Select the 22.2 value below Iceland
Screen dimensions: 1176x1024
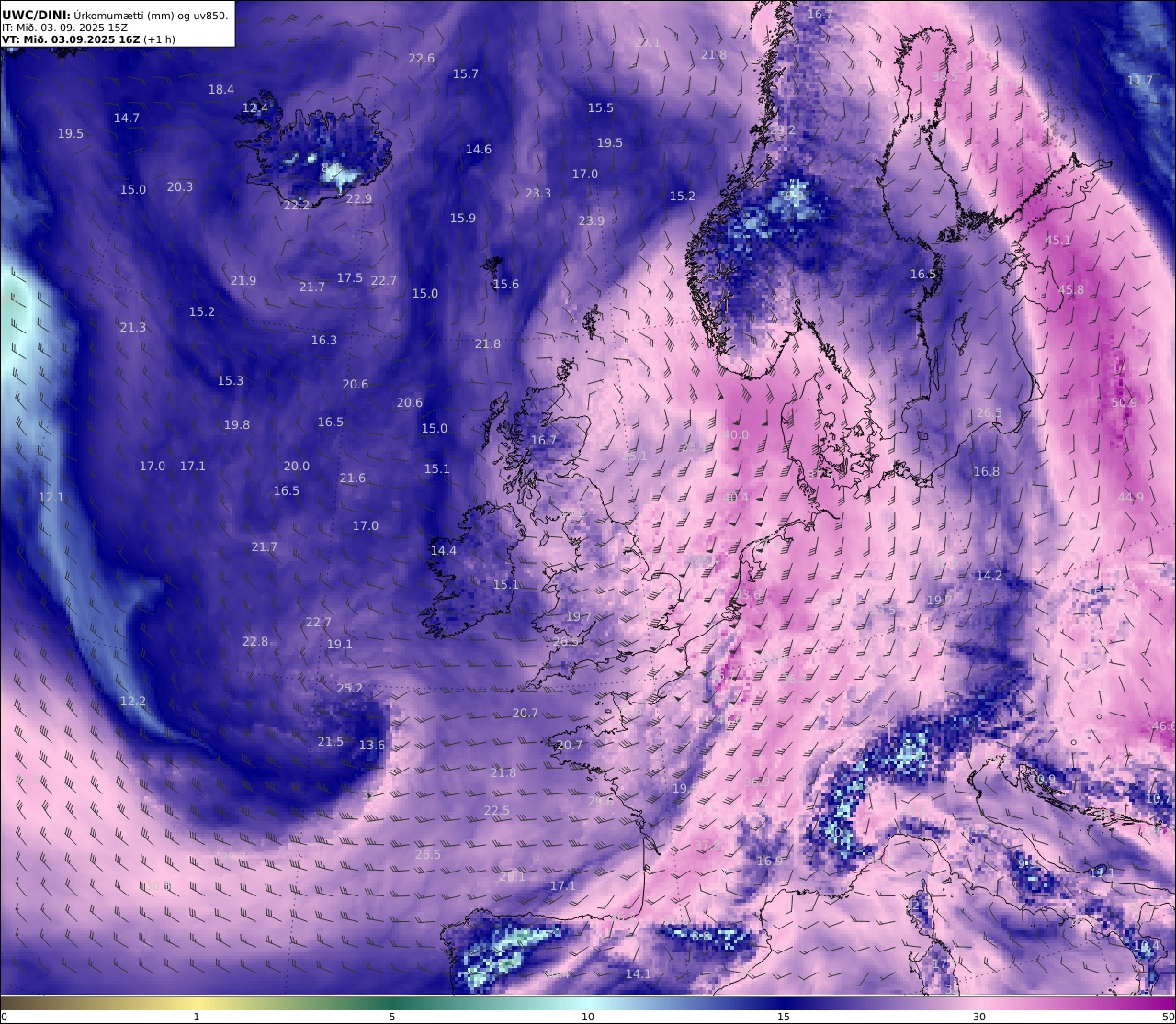[297, 206]
